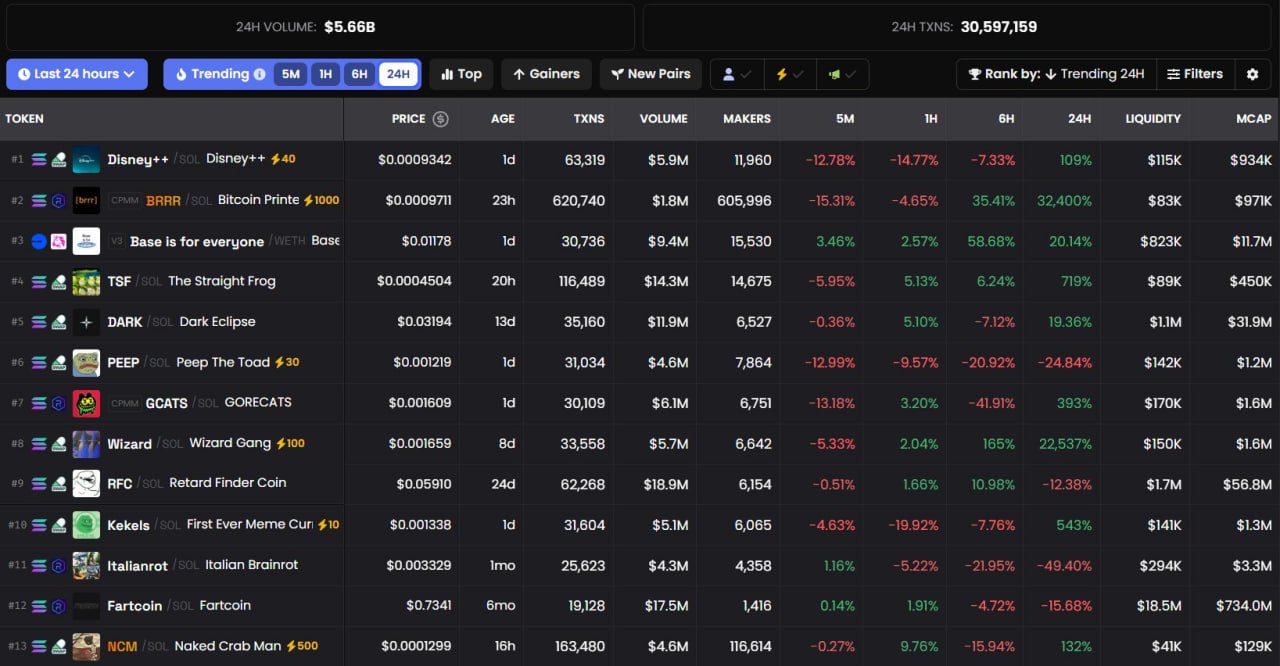Click the DARK token star logo
Image resolution: width=1280 pixels, height=666 pixels.
(x=86, y=322)
